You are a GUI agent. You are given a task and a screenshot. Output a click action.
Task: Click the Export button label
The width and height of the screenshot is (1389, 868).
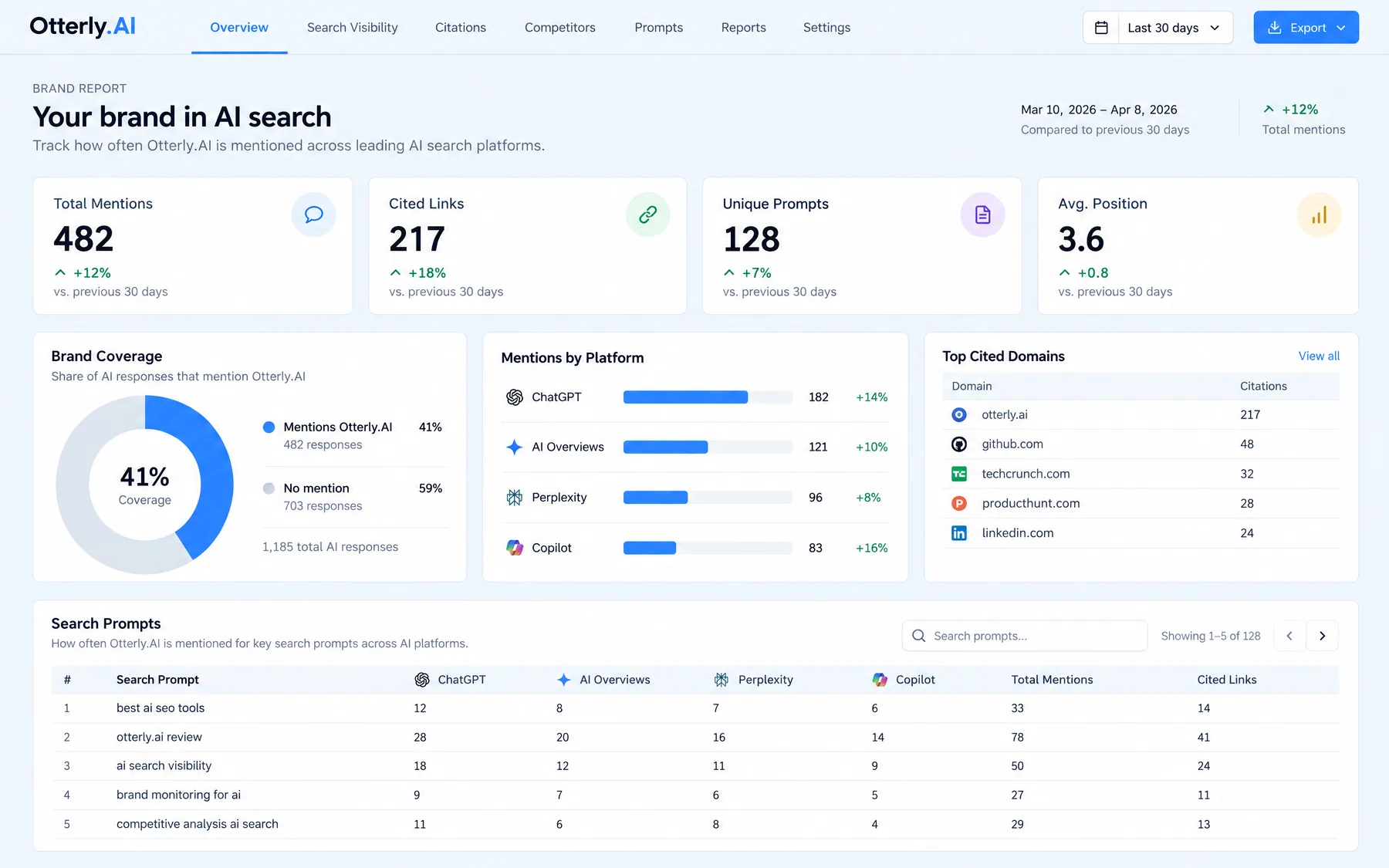click(x=1308, y=28)
